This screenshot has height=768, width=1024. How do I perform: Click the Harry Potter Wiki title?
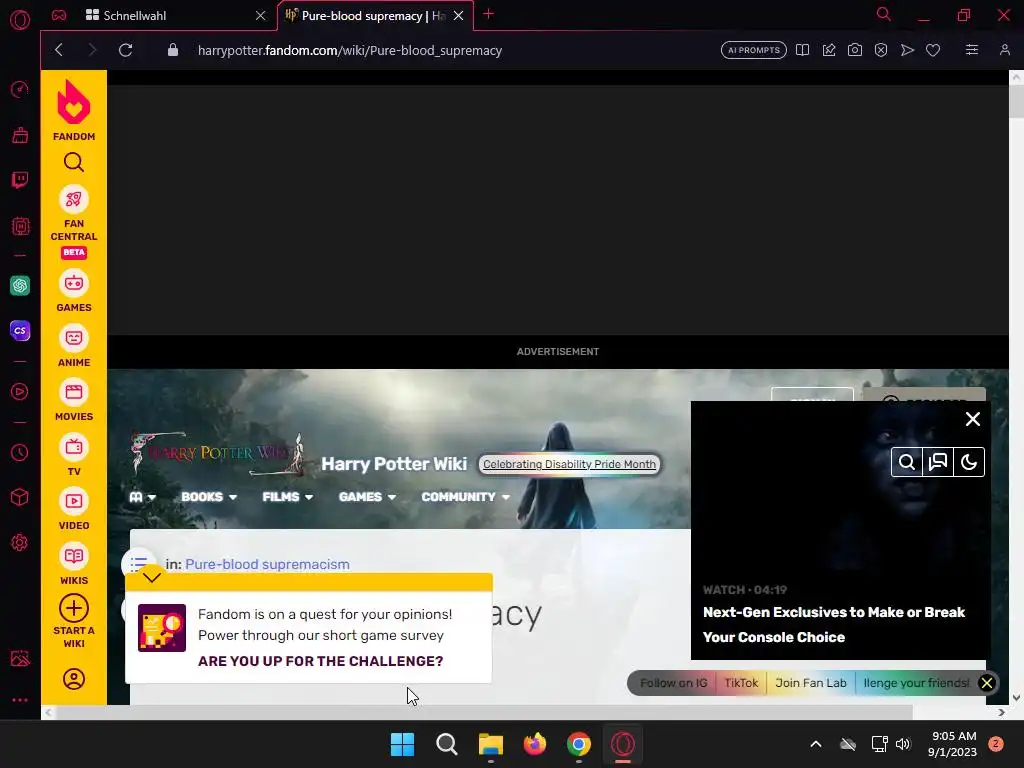tap(394, 464)
